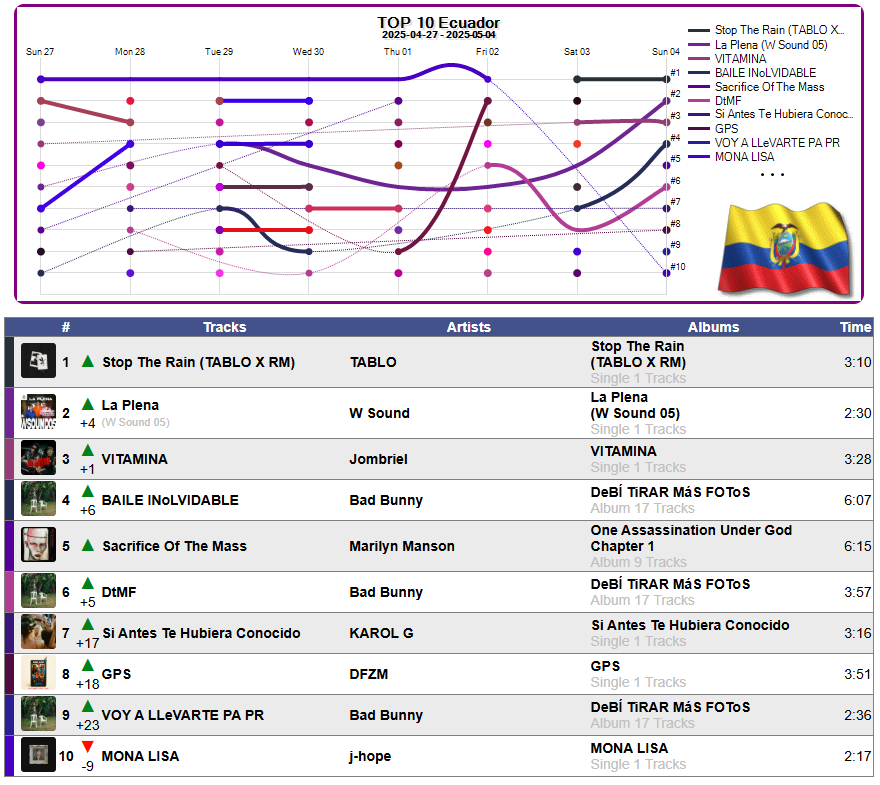Image resolution: width=880 pixels, height=785 pixels.
Task: Open the GPS cover thumbnail
Action: (x=38, y=673)
